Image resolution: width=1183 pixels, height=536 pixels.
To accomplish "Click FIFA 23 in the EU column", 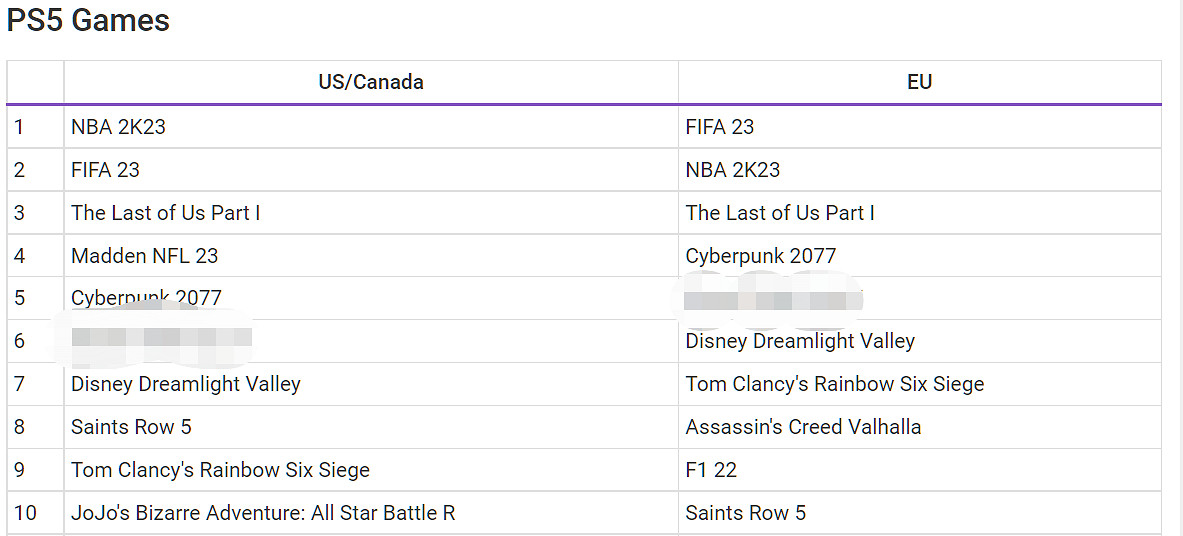I will tap(720, 127).
